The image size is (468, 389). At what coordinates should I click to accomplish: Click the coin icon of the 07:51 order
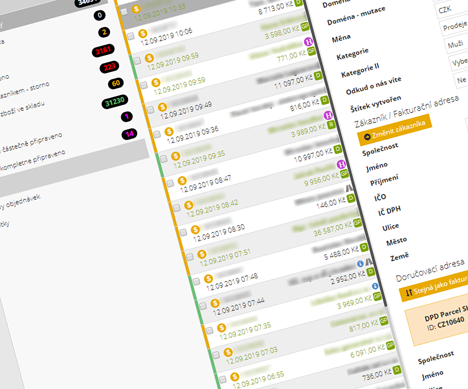point(202,254)
